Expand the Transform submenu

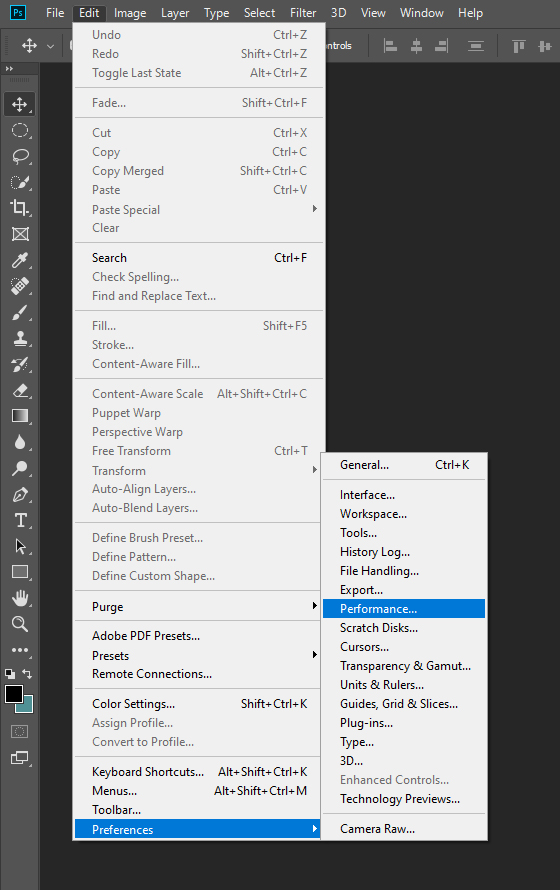pyautogui.click(x=315, y=469)
